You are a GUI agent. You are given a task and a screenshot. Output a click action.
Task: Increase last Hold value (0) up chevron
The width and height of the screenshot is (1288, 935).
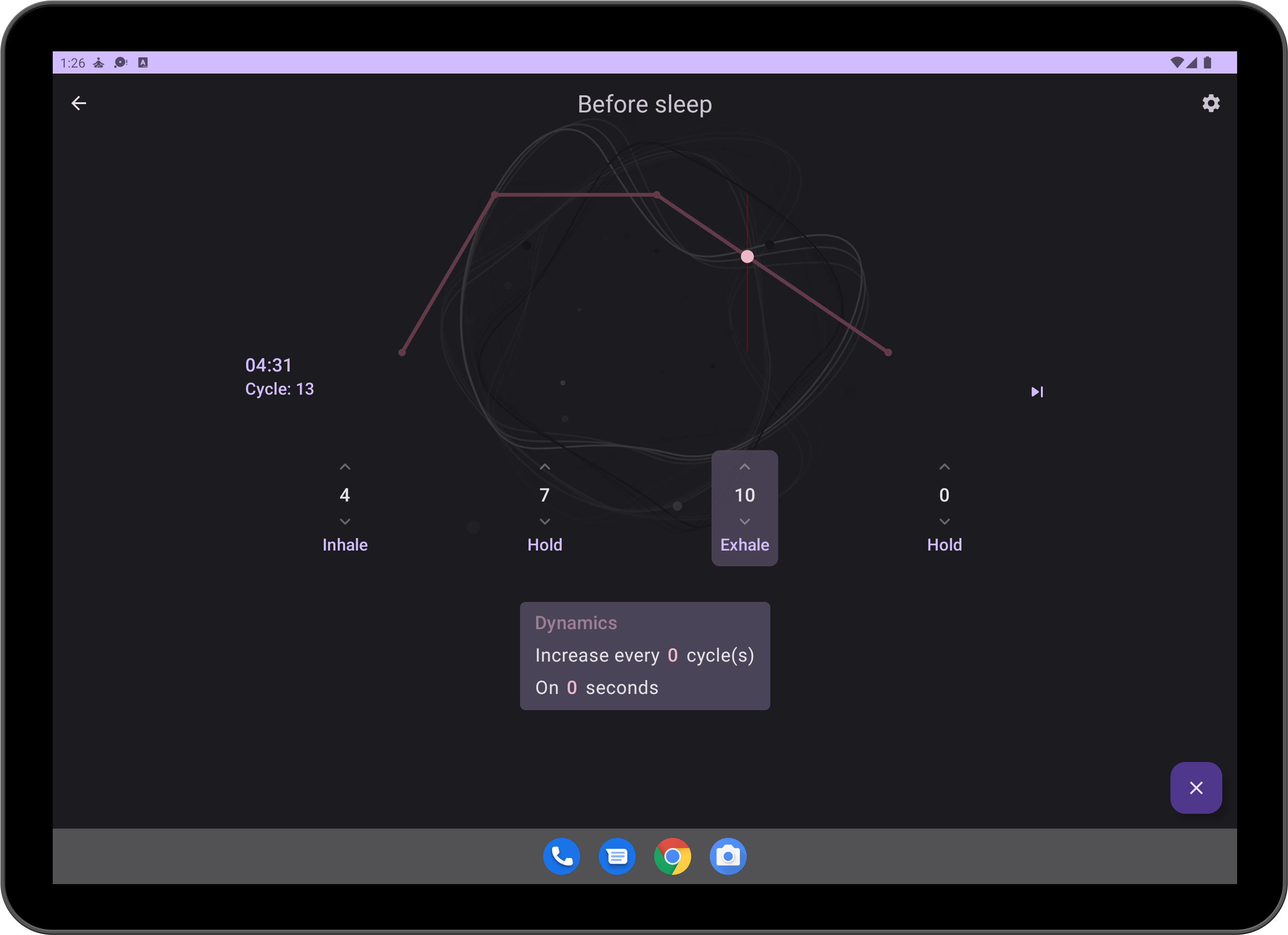[944, 467]
